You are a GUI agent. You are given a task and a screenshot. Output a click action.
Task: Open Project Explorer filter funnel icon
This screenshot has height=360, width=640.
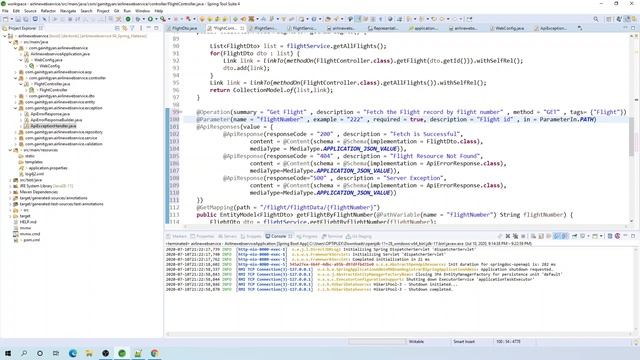(132, 28)
